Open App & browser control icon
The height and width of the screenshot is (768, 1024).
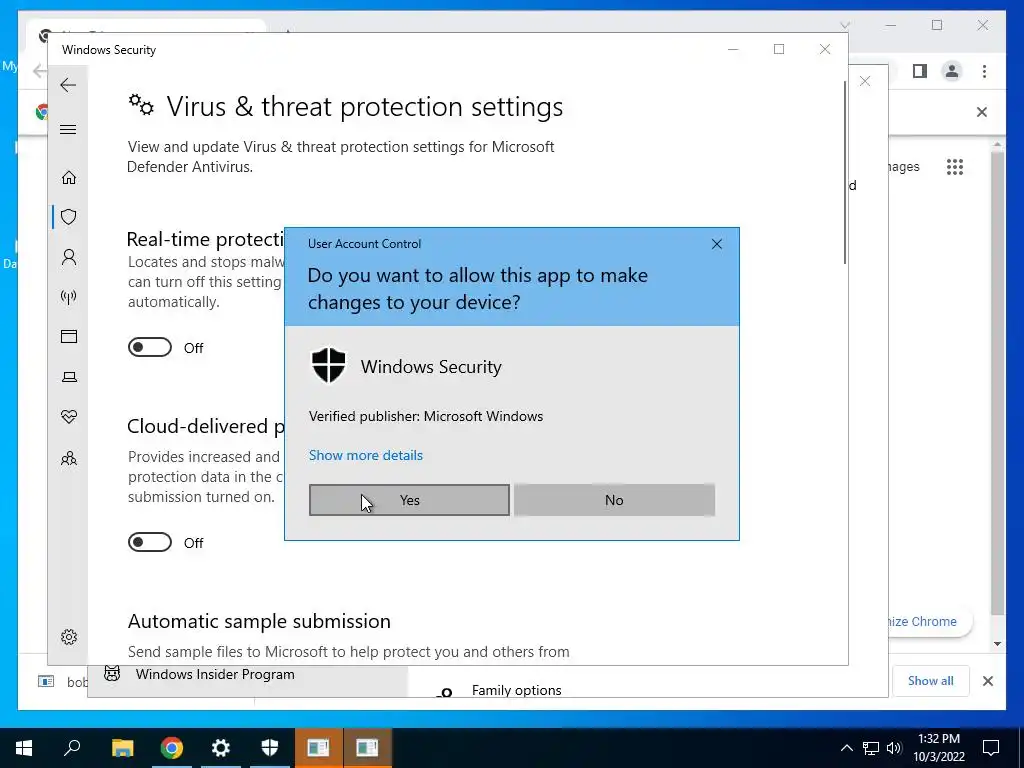click(x=69, y=336)
